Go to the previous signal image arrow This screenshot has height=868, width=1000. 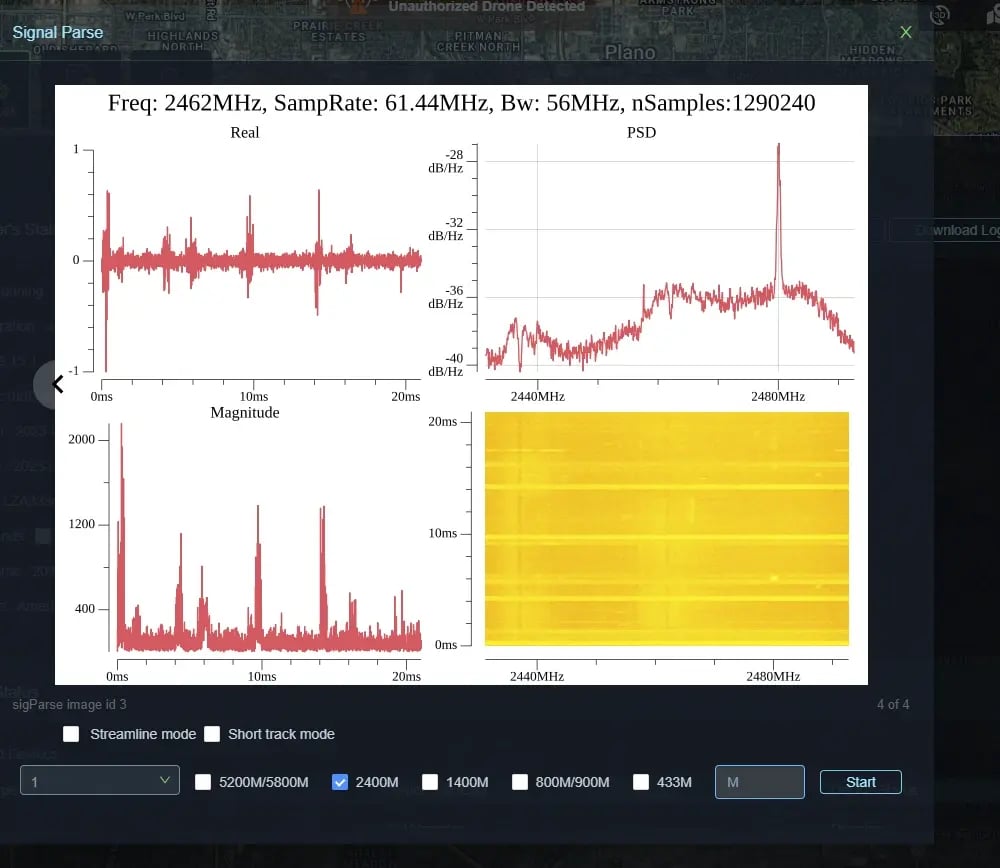click(57, 384)
